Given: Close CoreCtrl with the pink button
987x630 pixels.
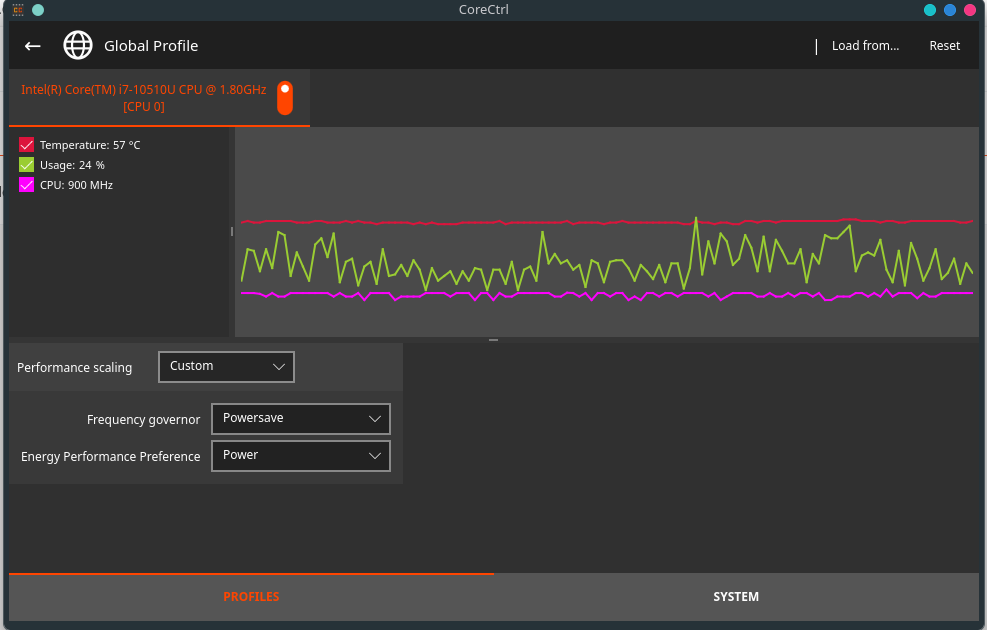Looking at the screenshot, I should pyautogui.click(x=970, y=9).
